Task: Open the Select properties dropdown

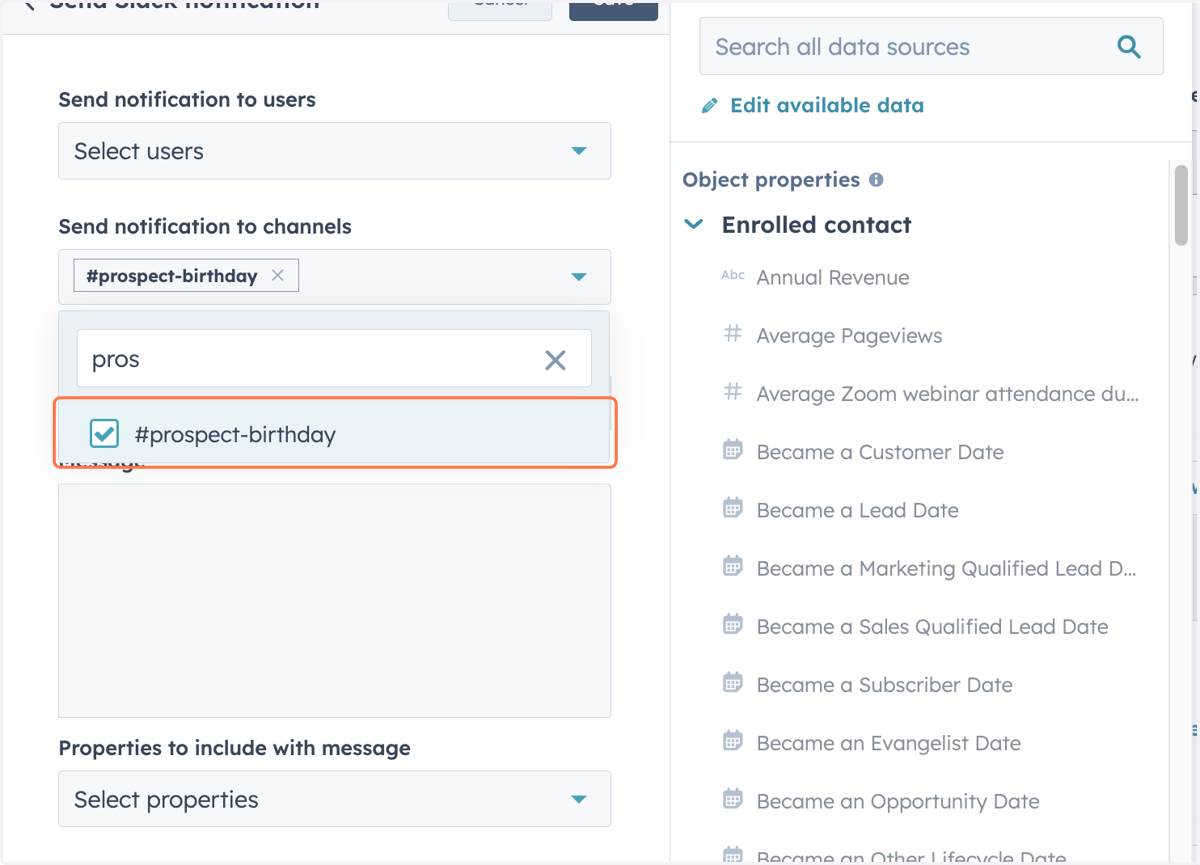Action: pos(334,799)
